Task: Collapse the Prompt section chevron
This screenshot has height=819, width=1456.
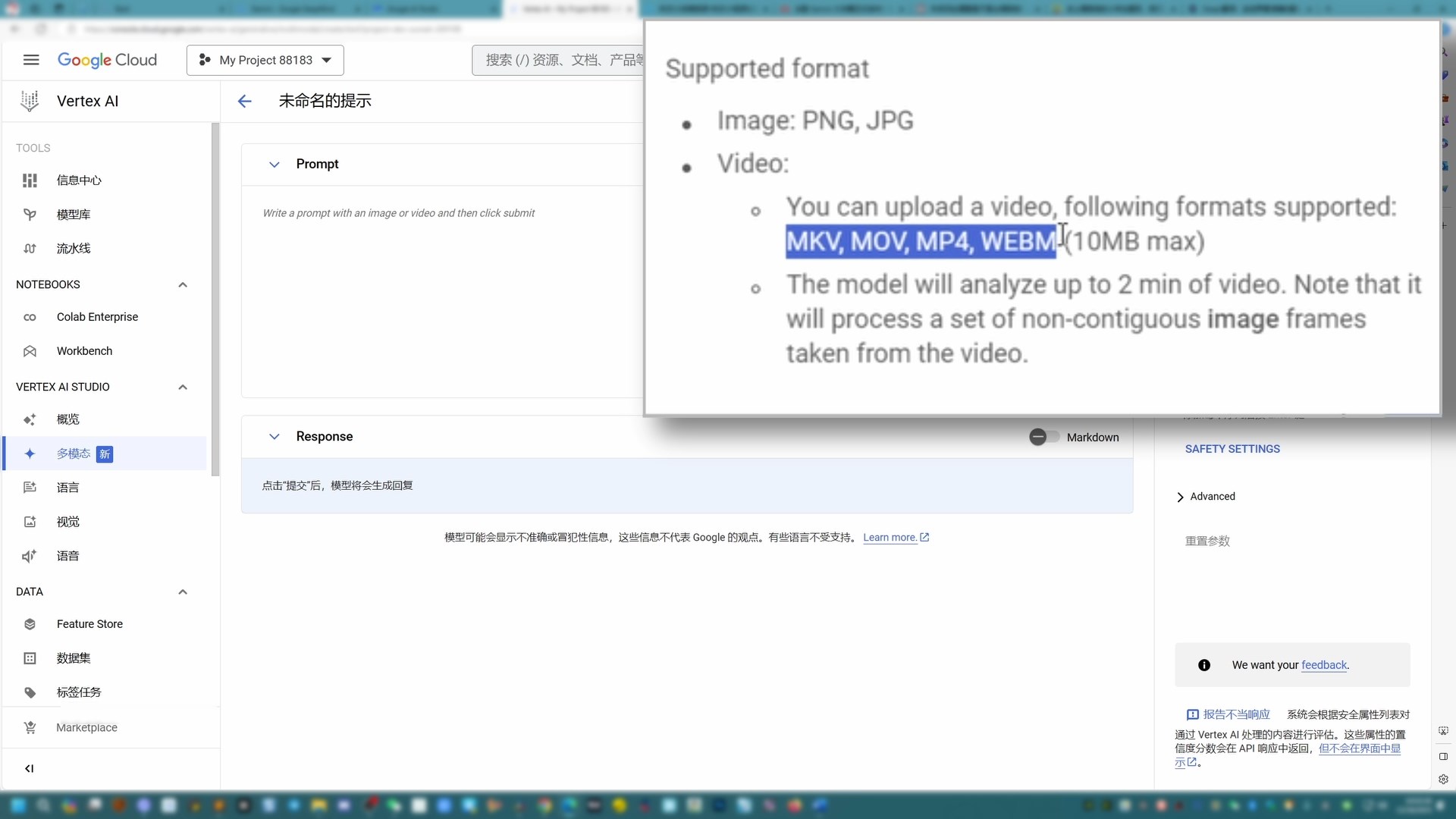Action: 275,165
